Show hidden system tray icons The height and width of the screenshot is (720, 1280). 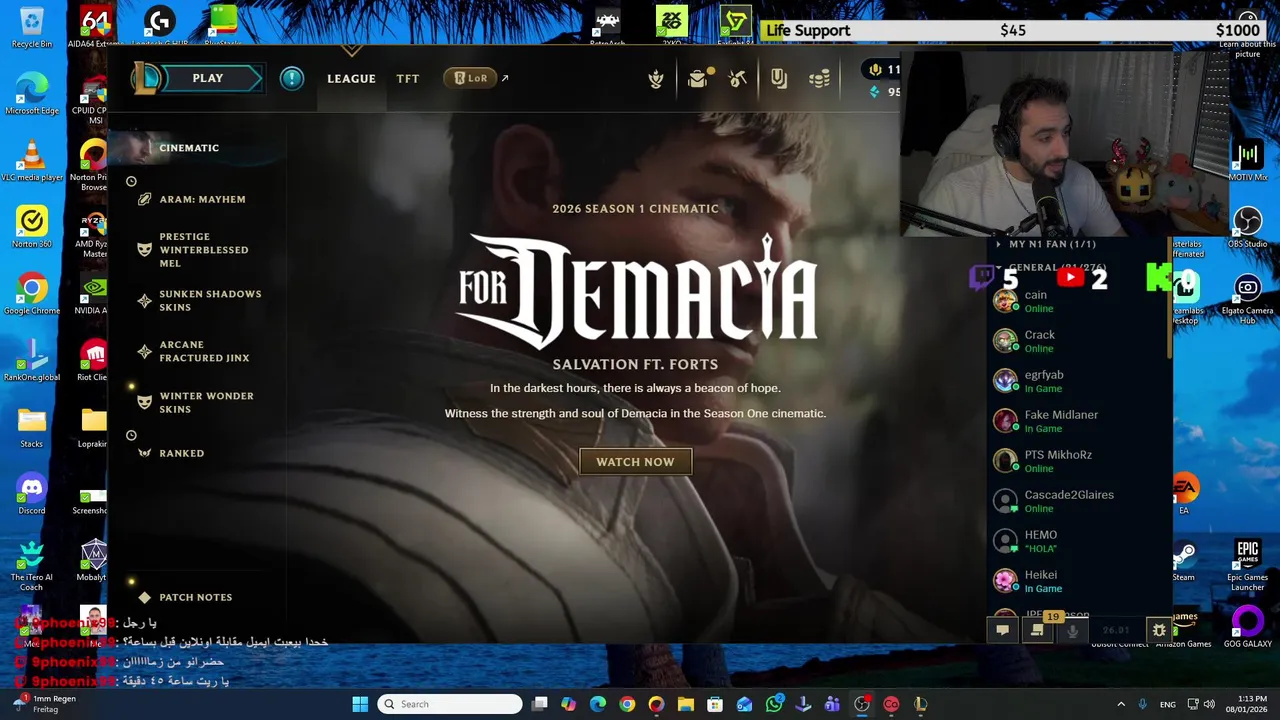pyautogui.click(x=1120, y=704)
